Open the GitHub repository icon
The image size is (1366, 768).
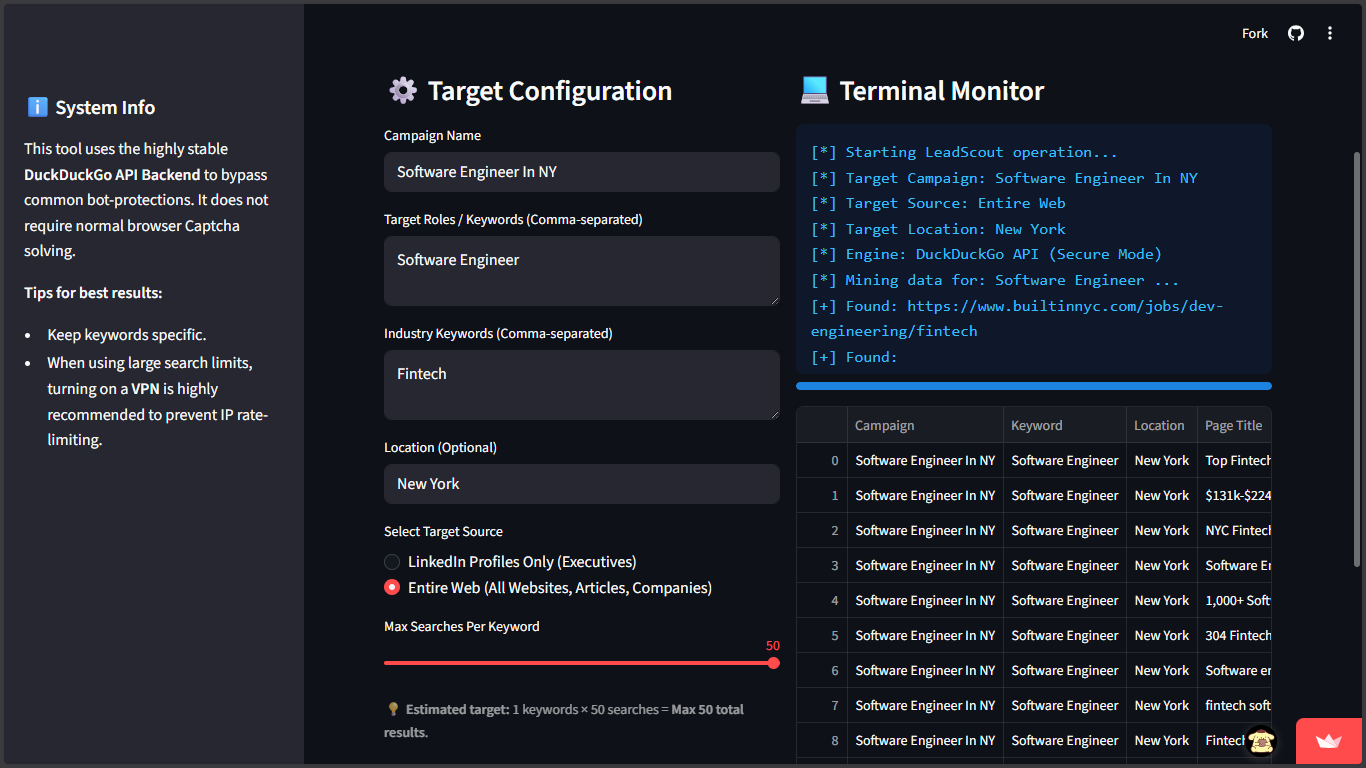click(x=1296, y=33)
